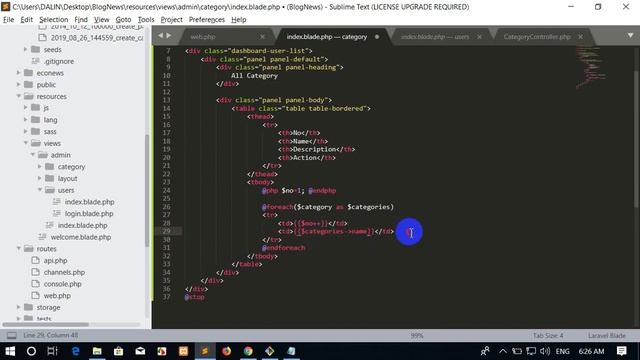Open Google Chrome from taskbar
The image size is (640, 360).
pyautogui.click(x=248, y=351)
